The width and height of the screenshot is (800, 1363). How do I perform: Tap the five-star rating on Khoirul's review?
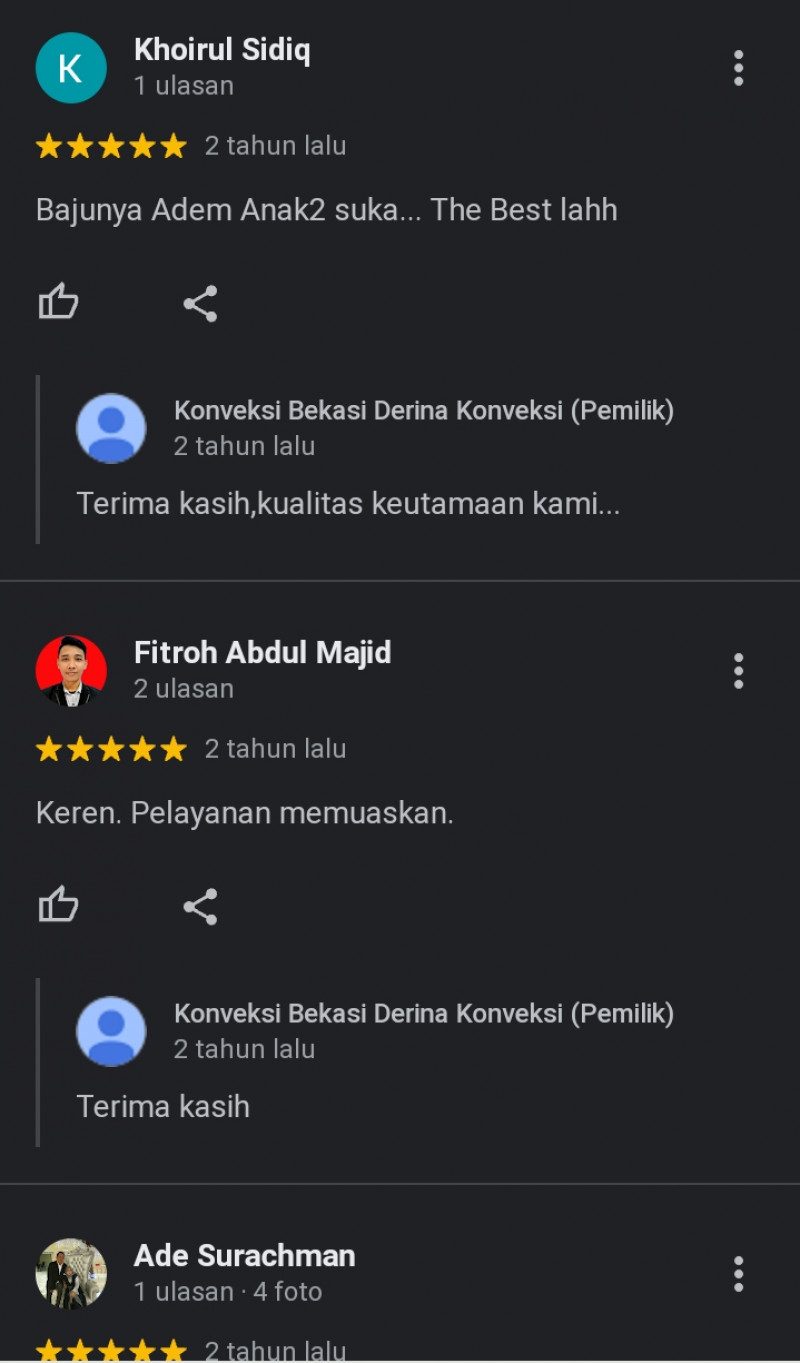[x=111, y=146]
